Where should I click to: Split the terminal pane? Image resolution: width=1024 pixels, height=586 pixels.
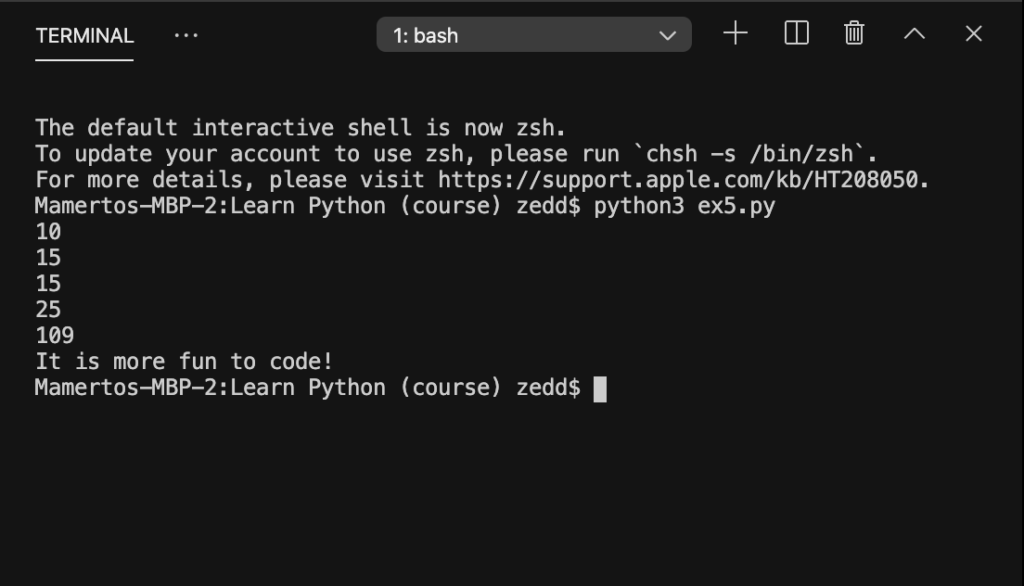[x=796, y=34]
